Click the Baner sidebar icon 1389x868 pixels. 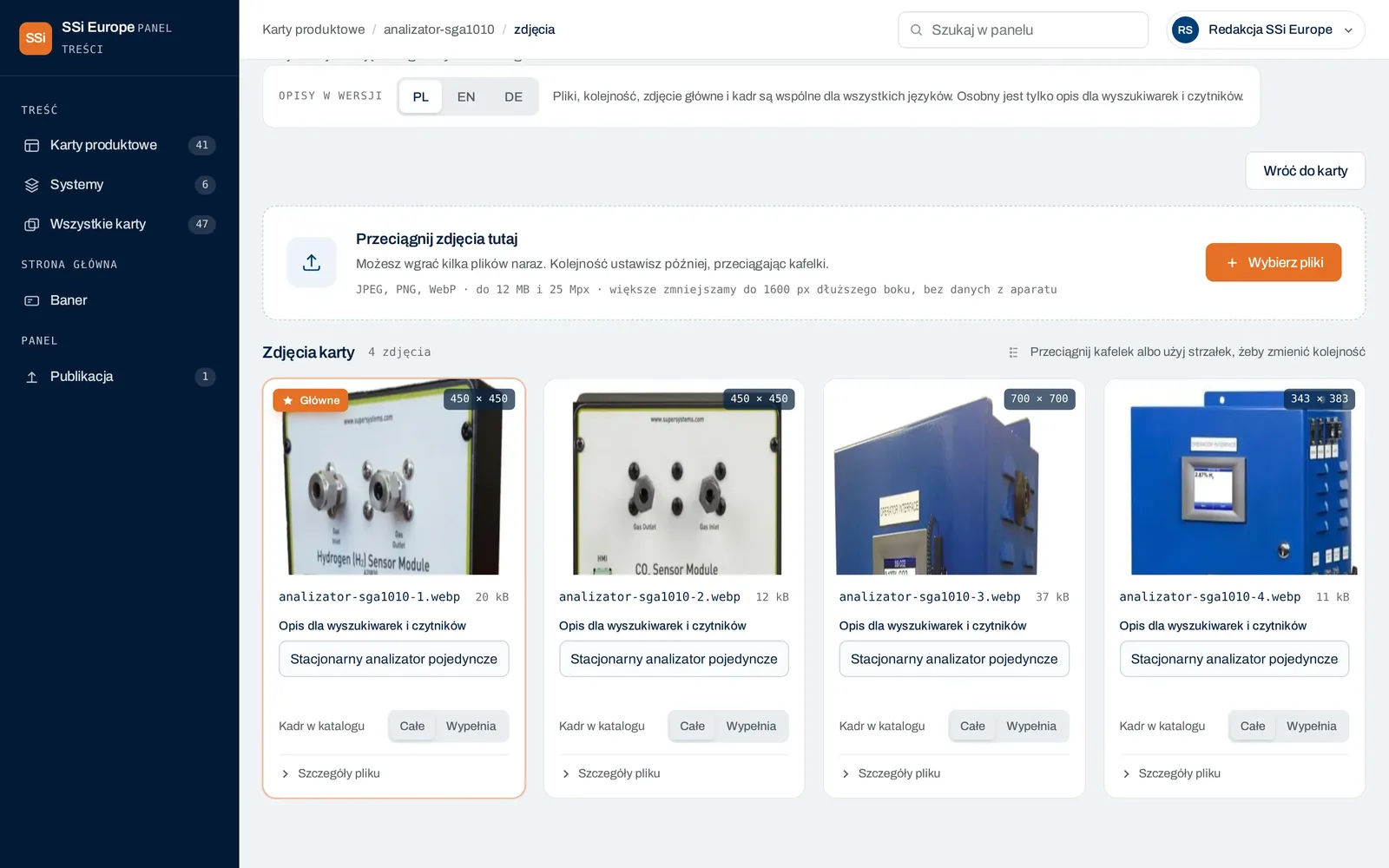pyautogui.click(x=32, y=300)
